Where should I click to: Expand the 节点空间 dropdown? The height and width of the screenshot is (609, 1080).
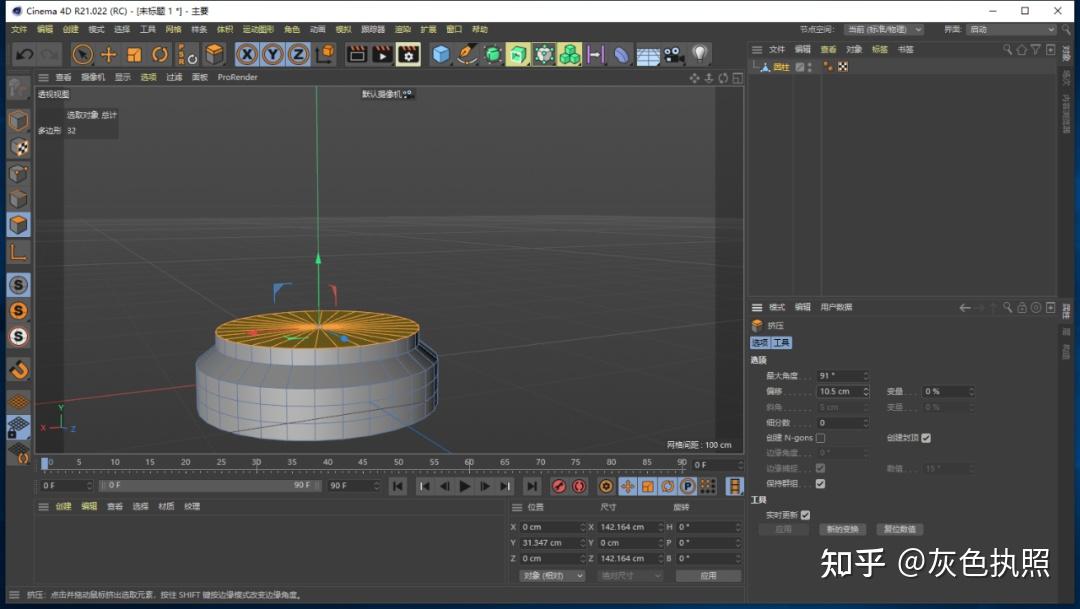[x=883, y=30]
